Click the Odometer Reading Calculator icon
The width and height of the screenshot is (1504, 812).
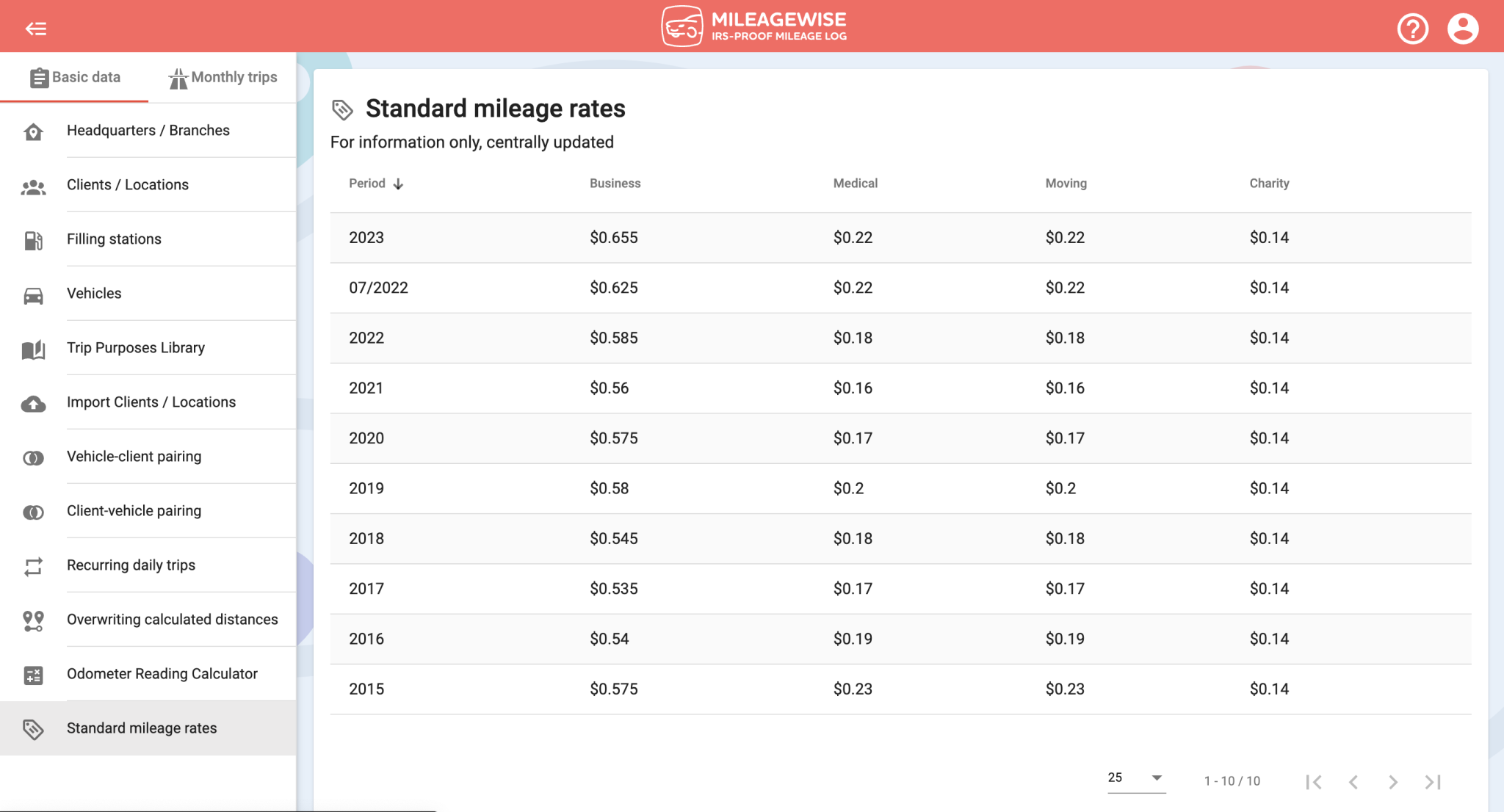33,675
